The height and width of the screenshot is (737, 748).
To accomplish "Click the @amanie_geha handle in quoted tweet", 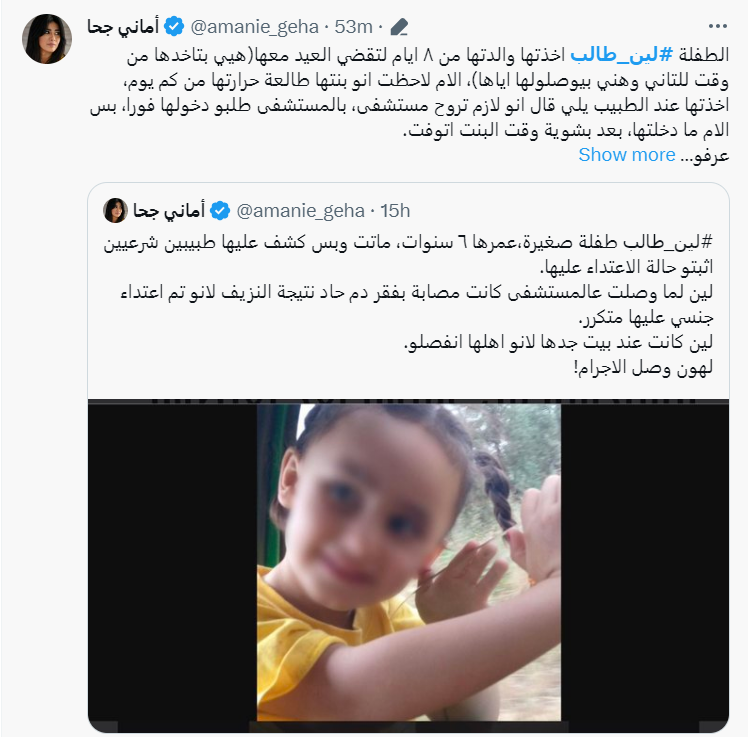I will pos(301,210).
